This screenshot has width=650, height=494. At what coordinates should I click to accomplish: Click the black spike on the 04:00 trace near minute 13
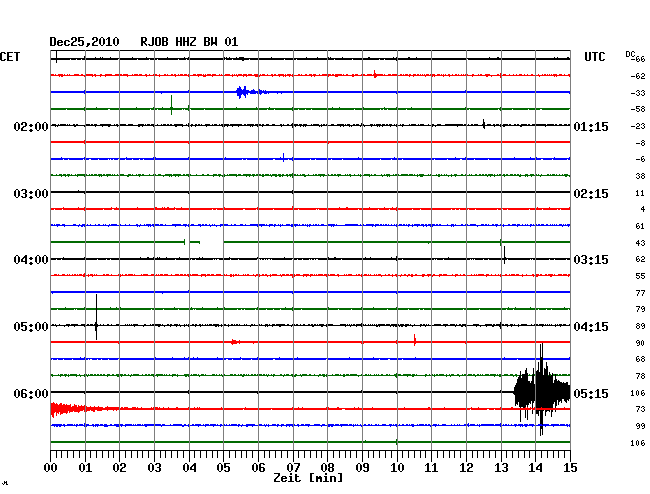504,255
